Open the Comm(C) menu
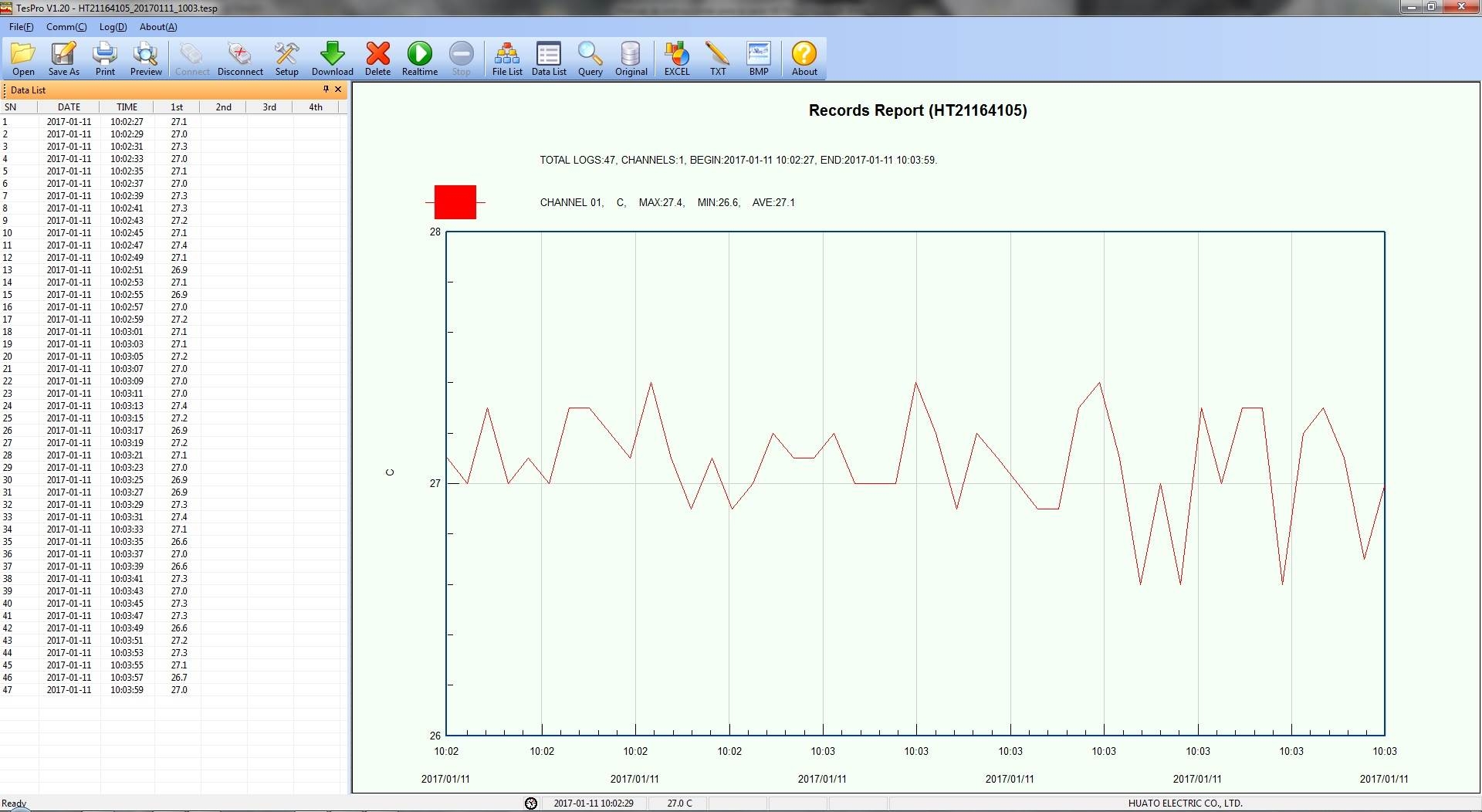1482x812 pixels. [x=66, y=27]
